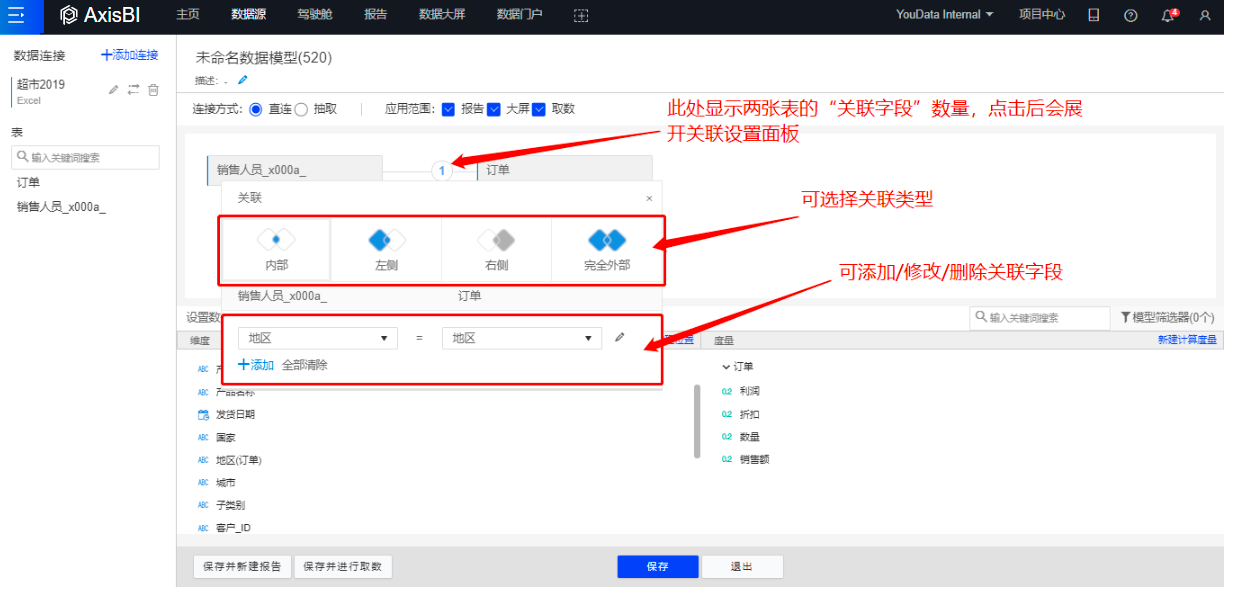
Task: Select the 超市2019 Excel connection
Action: [x=41, y=91]
